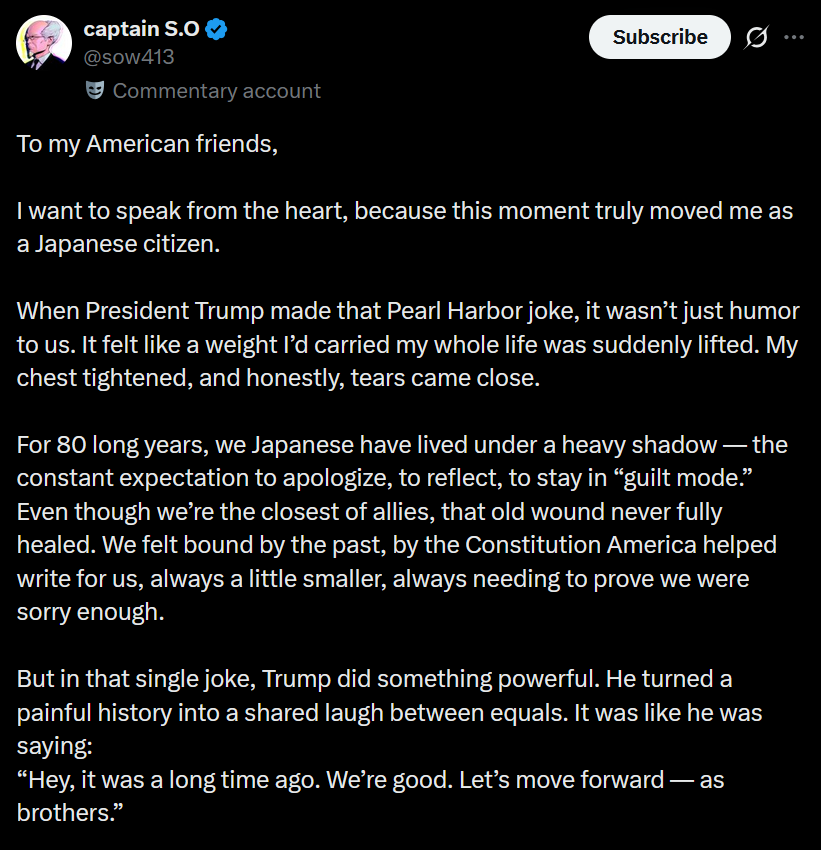This screenshot has height=850, width=821.
Task: Select the words "a Japanese citizen."
Action: click(117, 244)
